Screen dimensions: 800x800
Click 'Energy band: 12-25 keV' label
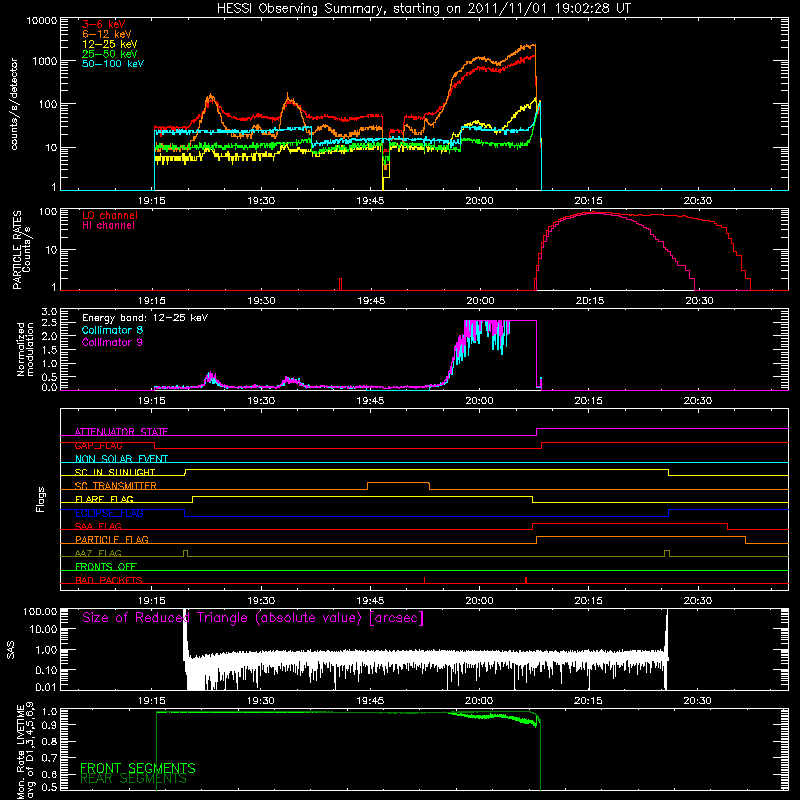tap(145, 318)
